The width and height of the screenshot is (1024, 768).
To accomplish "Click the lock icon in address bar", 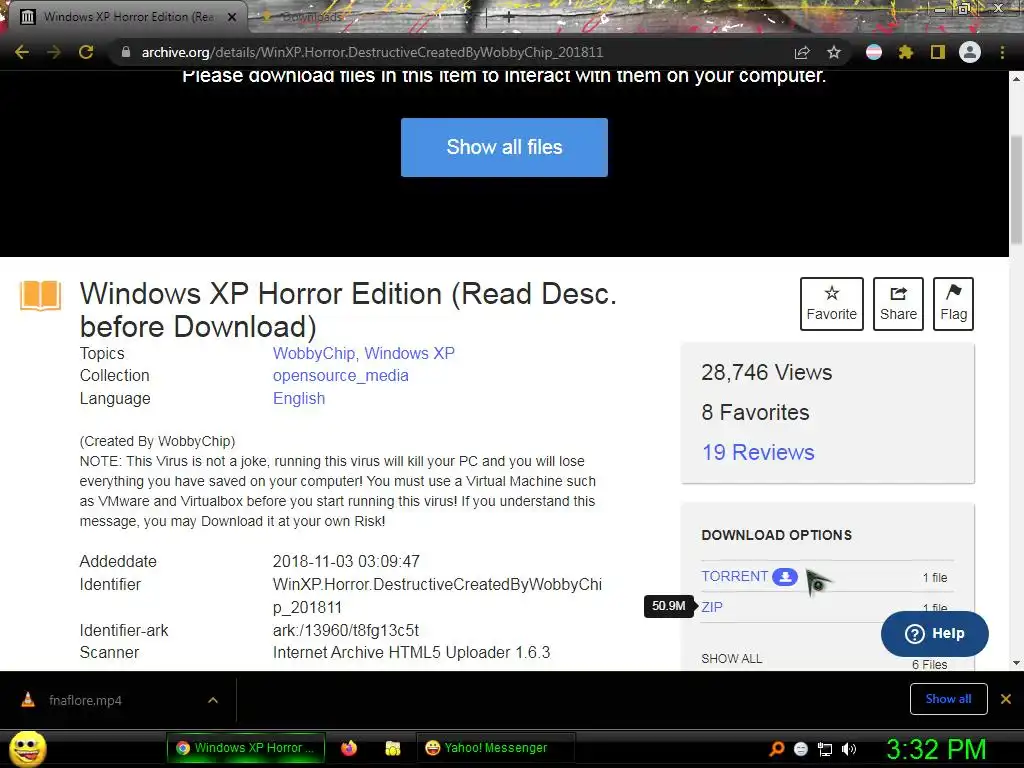I will pyautogui.click(x=126, y=52).
